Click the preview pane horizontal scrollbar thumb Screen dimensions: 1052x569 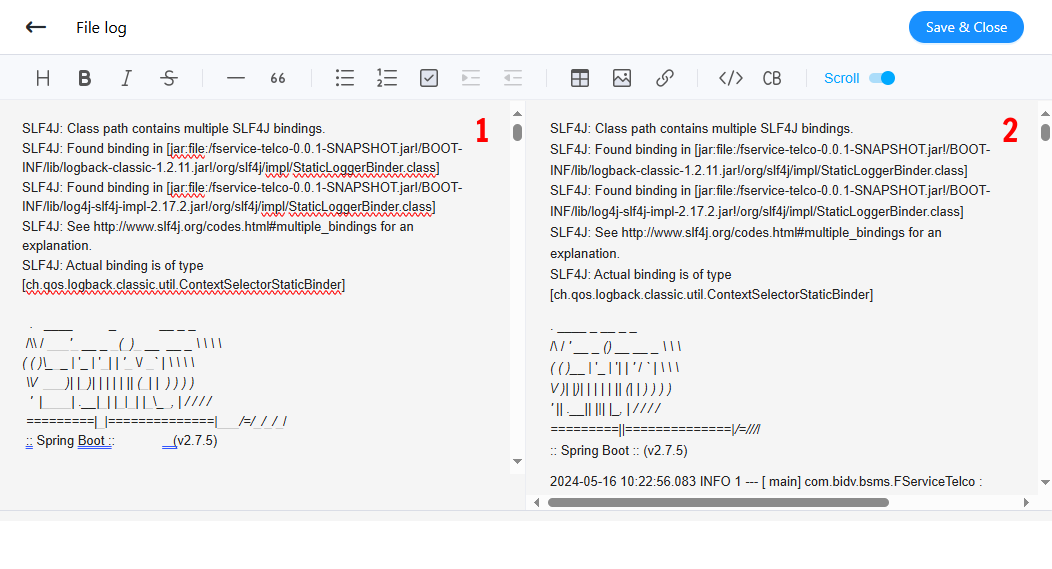(x=719, y=503)
